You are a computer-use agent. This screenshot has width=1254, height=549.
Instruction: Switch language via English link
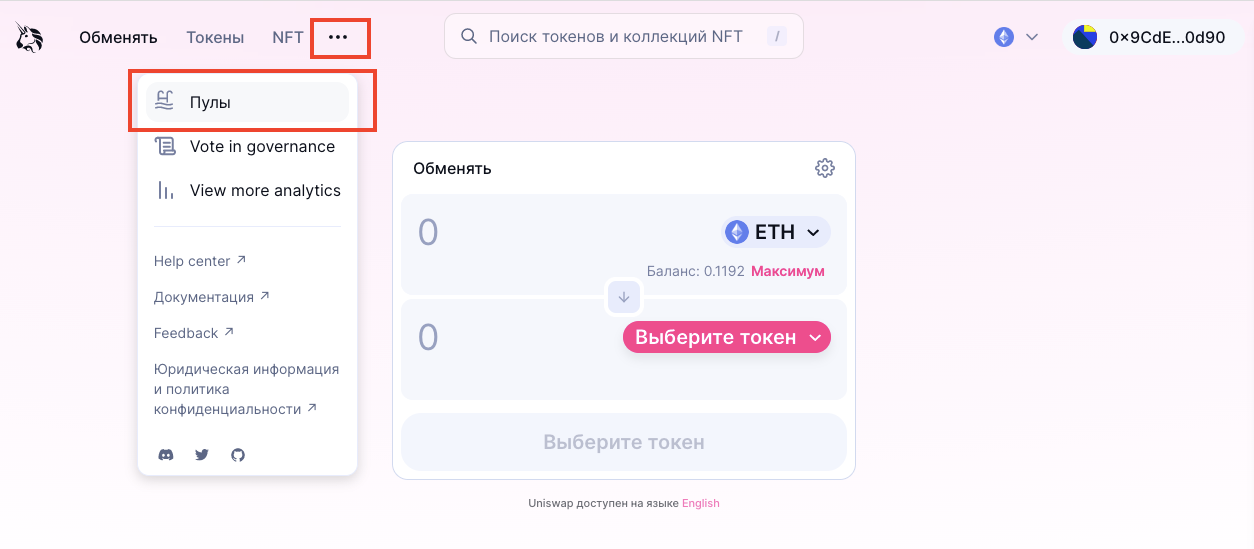[701, 503]
